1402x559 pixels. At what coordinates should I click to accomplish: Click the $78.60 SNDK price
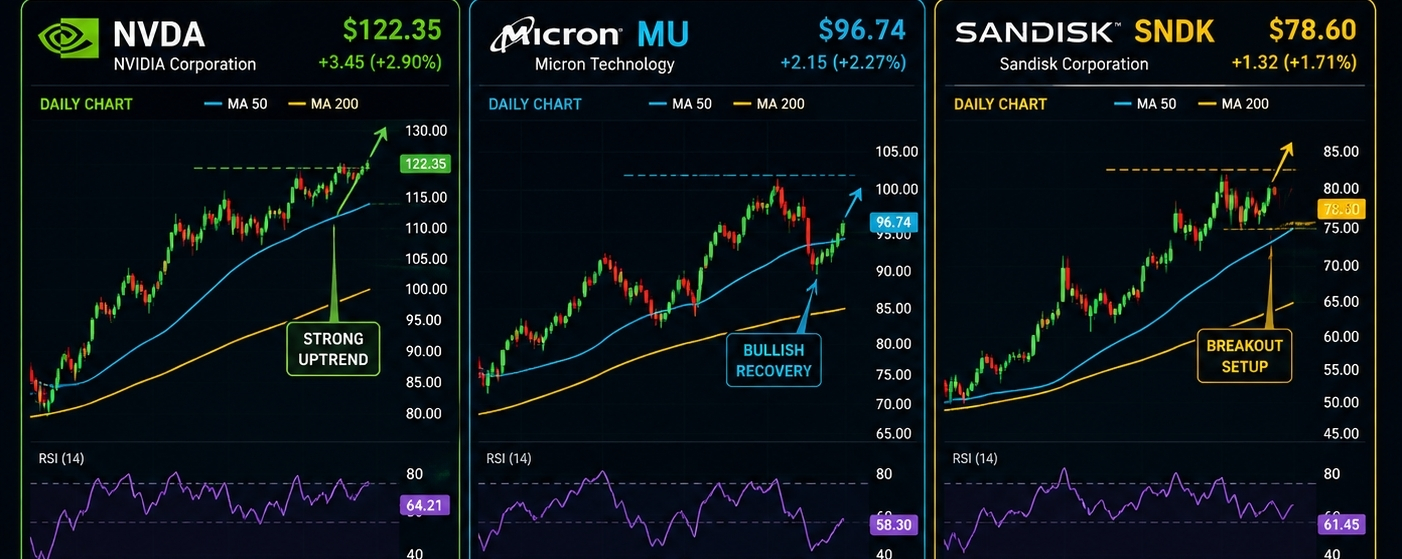point(1314,29)
